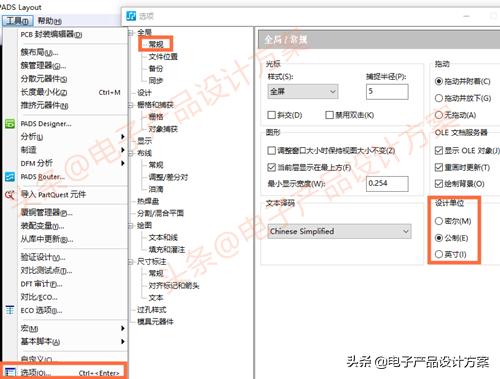Select 同步 in options tree
The image size is (500, 379).
tap(156, 81)
